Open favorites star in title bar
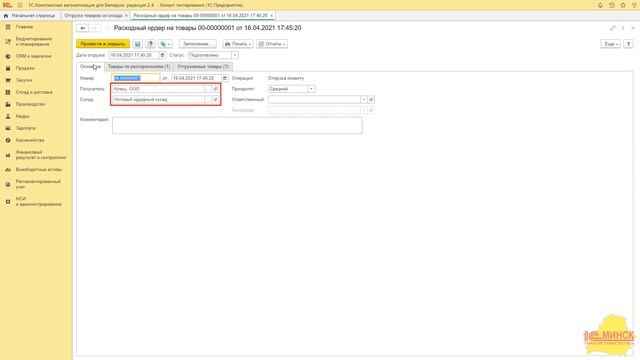 click(623, 5)
